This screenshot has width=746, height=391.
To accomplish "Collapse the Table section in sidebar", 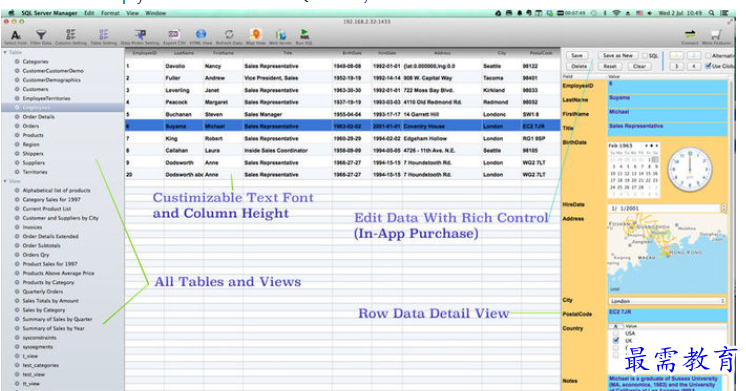I will [5, 52].
